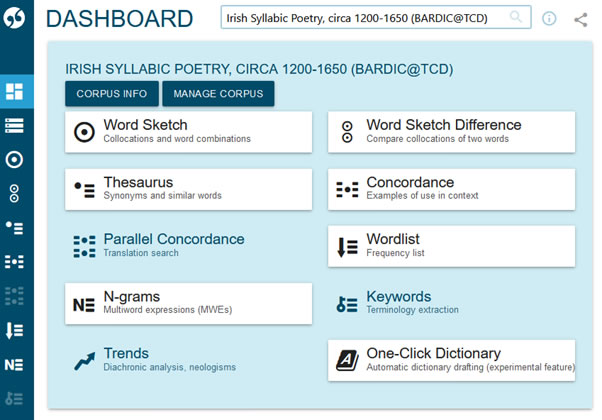Open the Concordance tool title
Image resolution: width=602 pixels, height=420 pixels.
(x=410, y=182)
